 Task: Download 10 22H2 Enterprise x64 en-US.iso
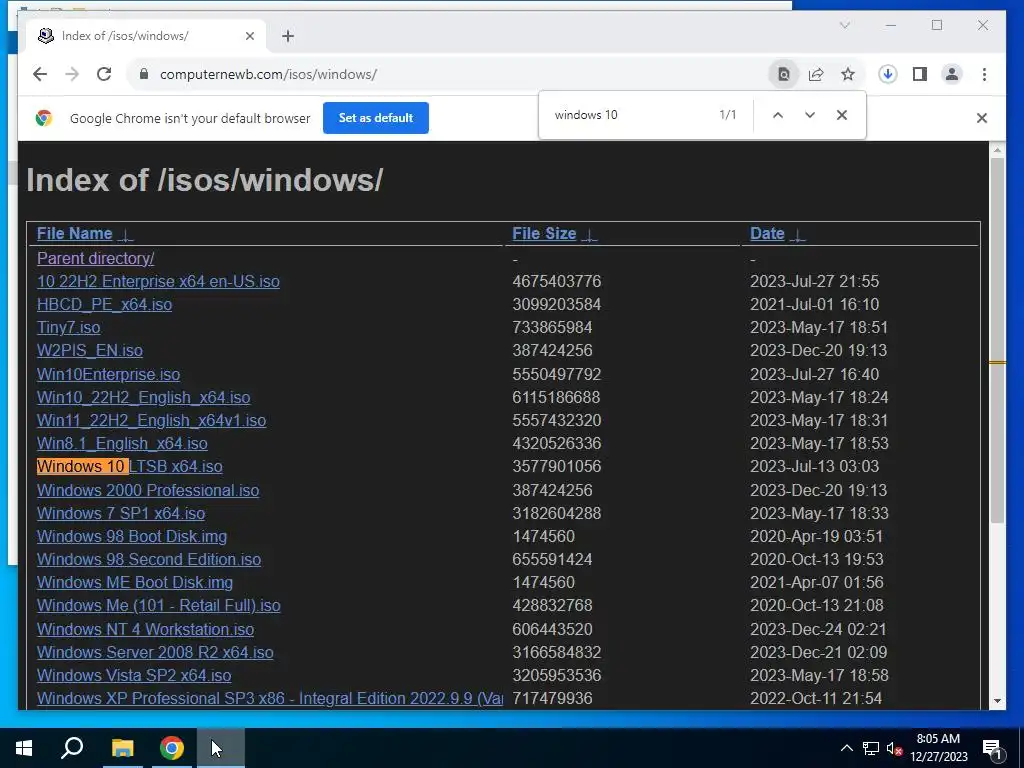point(158,281)
